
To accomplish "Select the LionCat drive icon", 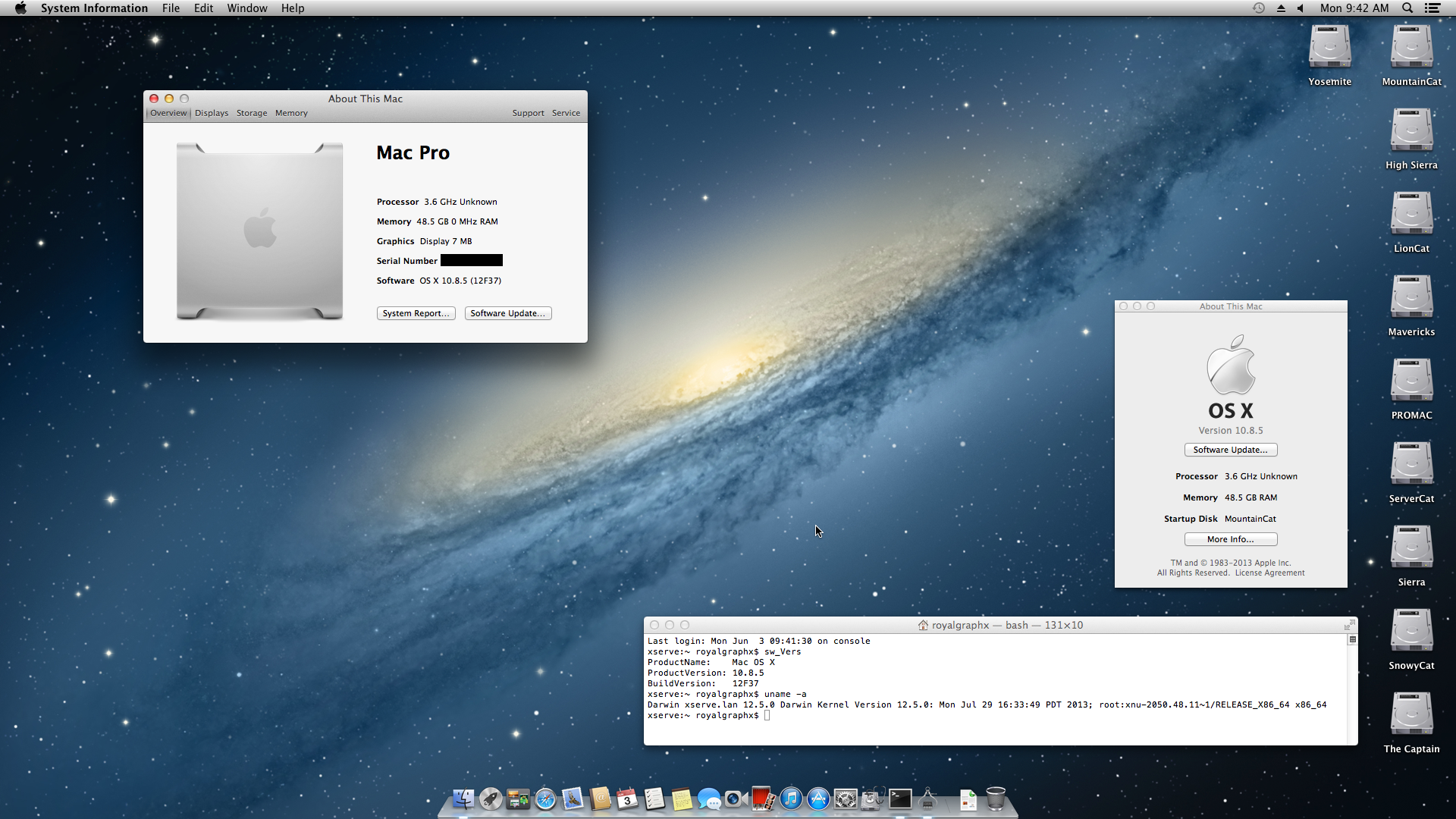I will [1411, 214].
